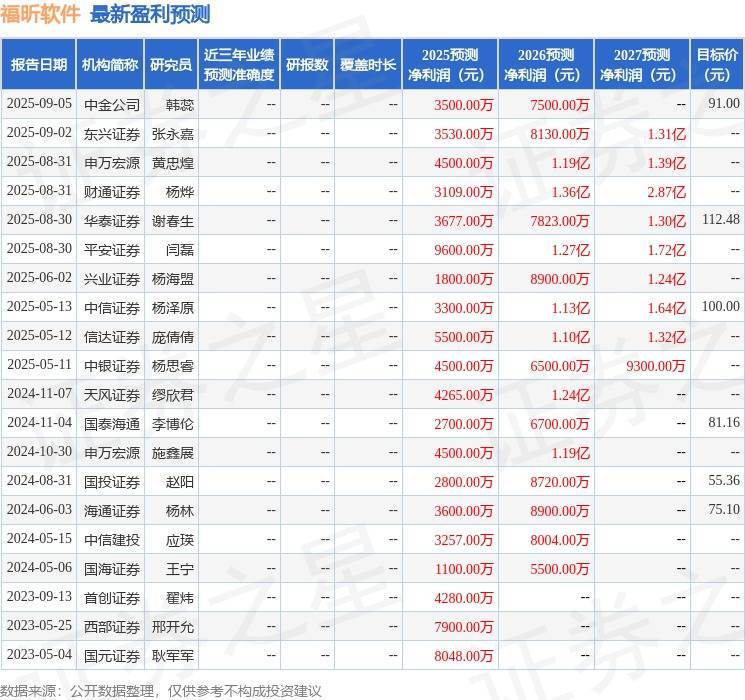Click analyst name 张永嘉
The image size is (745, 700).
pos(171,133)
